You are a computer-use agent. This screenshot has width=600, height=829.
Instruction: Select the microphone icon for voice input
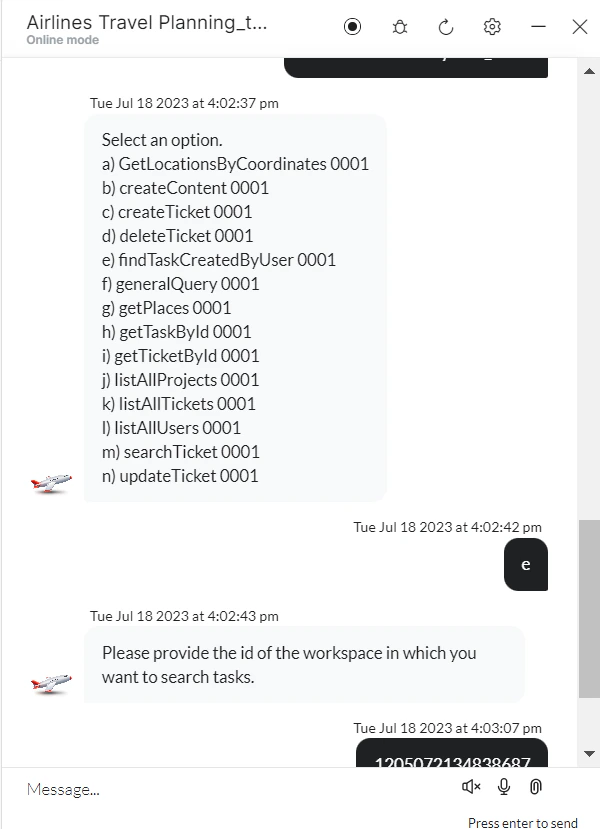(503, 787)
